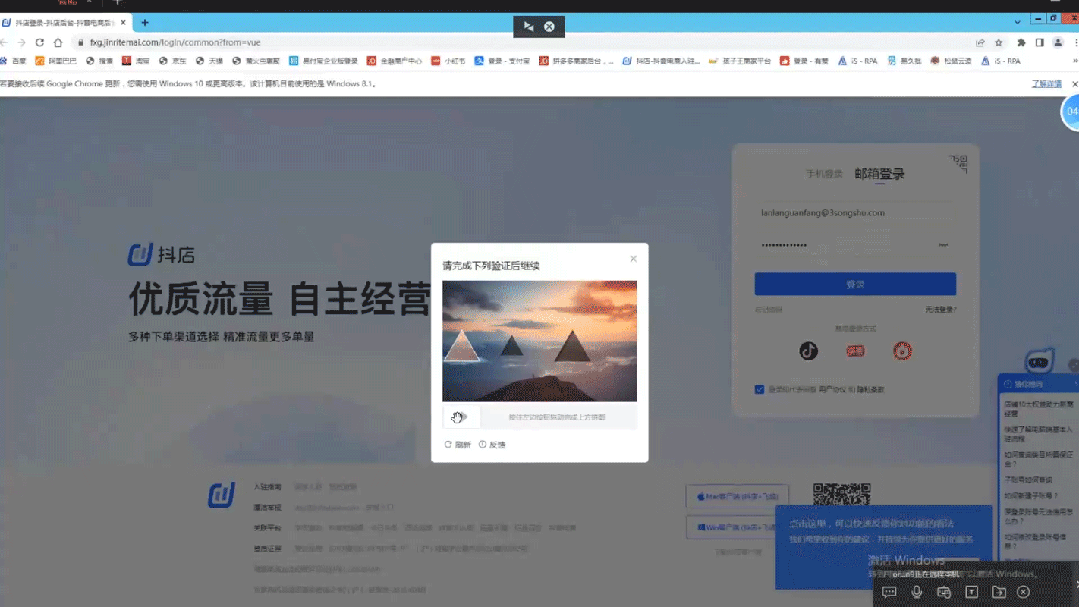Click the Douyin login icon

[x=808, y=350]
